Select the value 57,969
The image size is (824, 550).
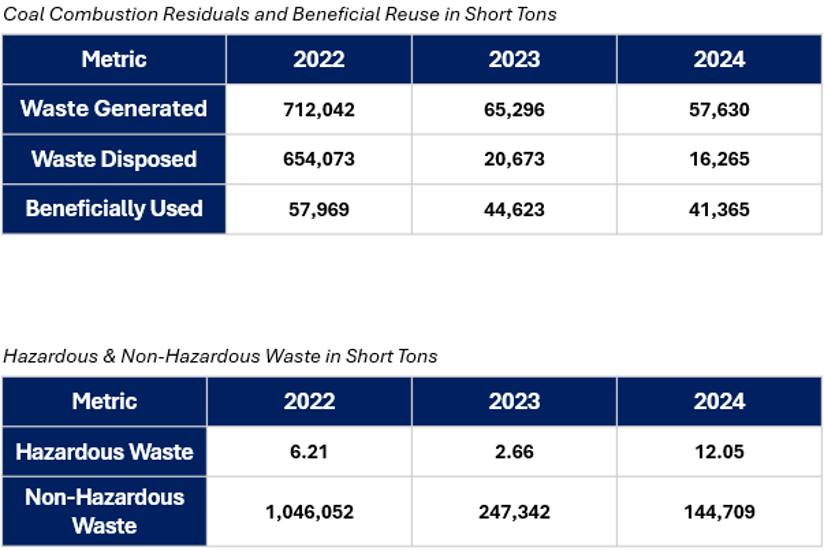[x=319, y=209]
